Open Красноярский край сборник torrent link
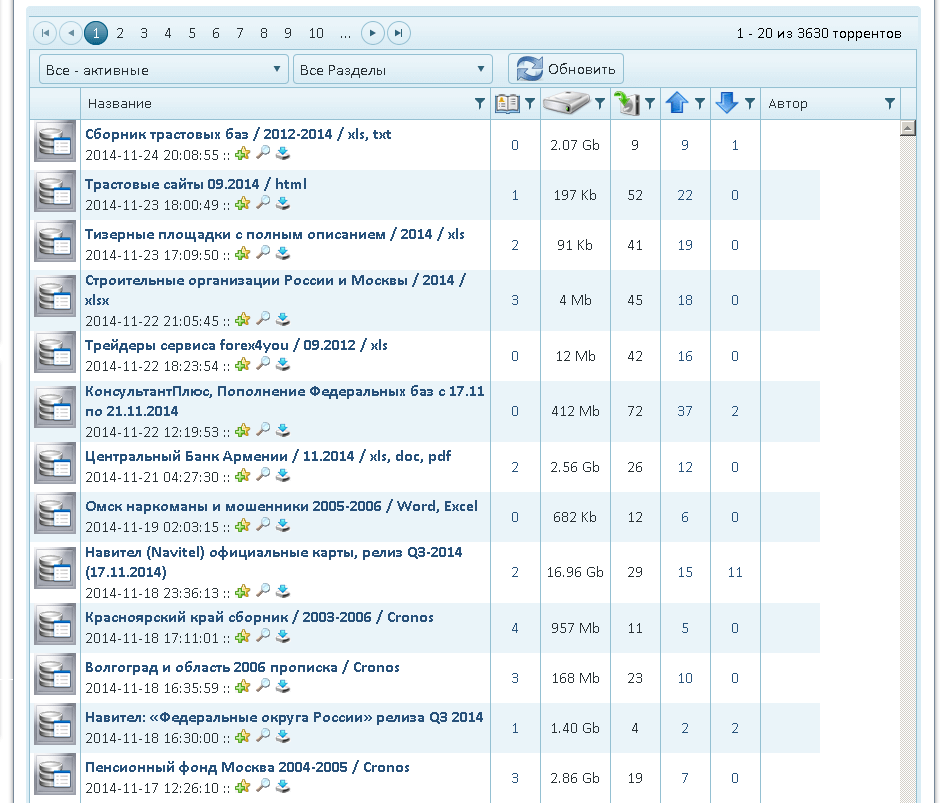943x803 pixels. pos(259,617)
